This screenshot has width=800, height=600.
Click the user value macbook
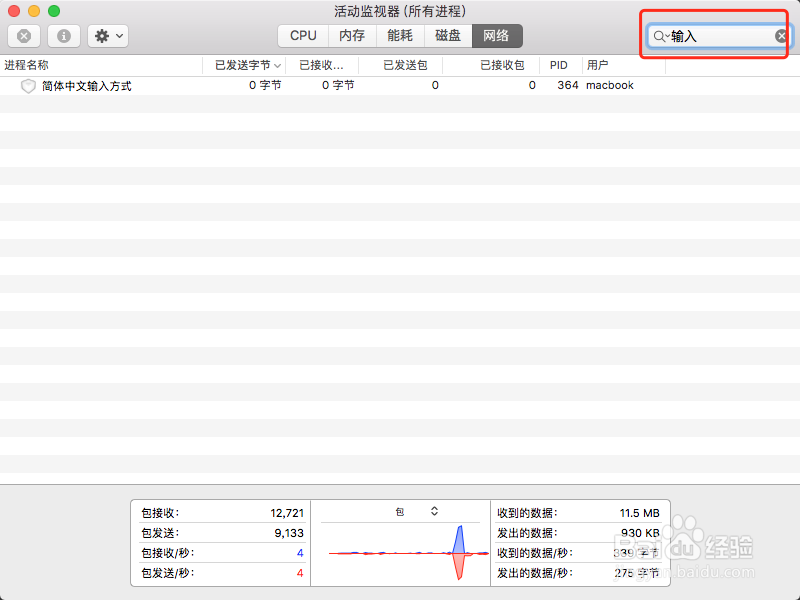coord(610,85)
